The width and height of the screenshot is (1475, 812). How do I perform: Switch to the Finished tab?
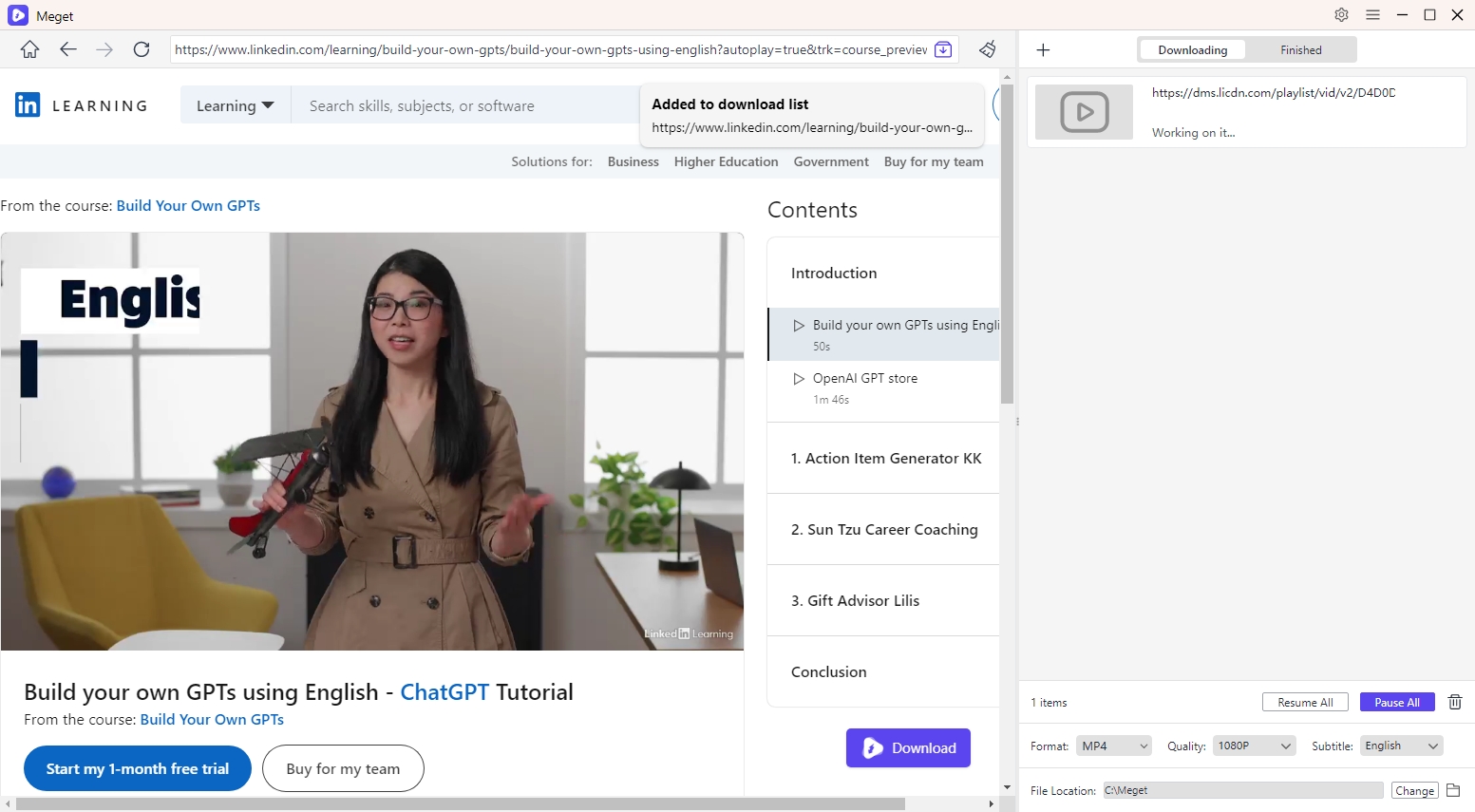(x=1300, y=49)
